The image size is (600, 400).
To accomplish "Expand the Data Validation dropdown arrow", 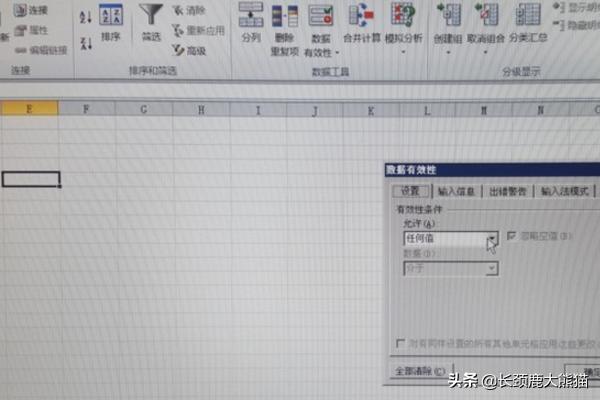I will pos(337,53).
